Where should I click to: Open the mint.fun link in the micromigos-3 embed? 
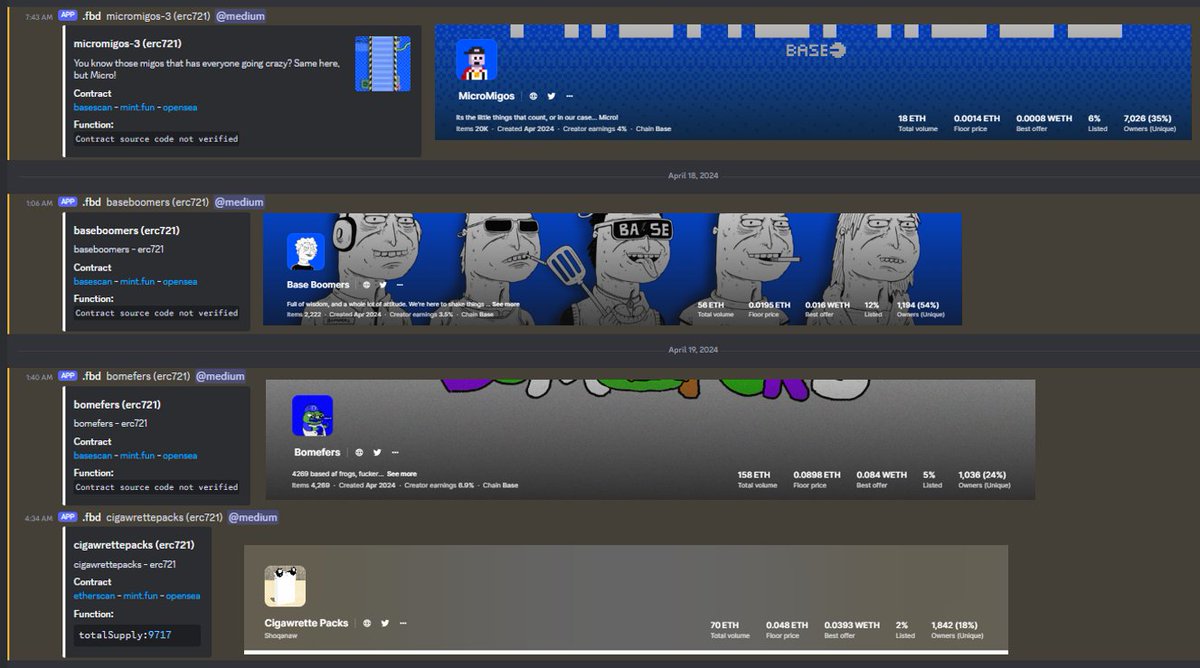coord(139,107)
